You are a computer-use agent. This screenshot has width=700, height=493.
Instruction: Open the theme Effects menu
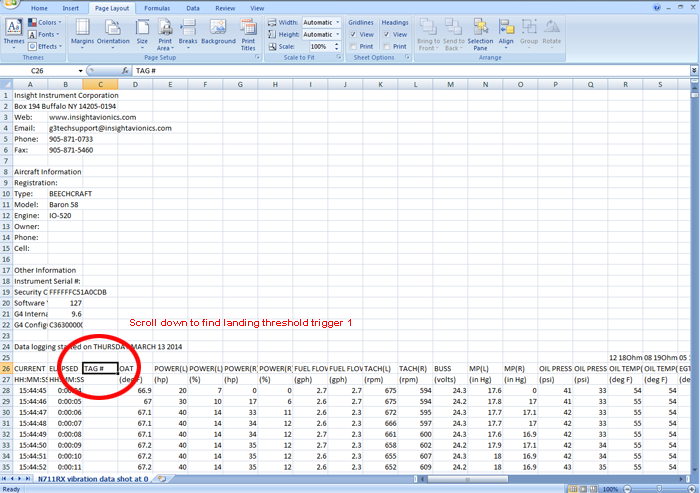pyautogui.click(x=45, y=46)
